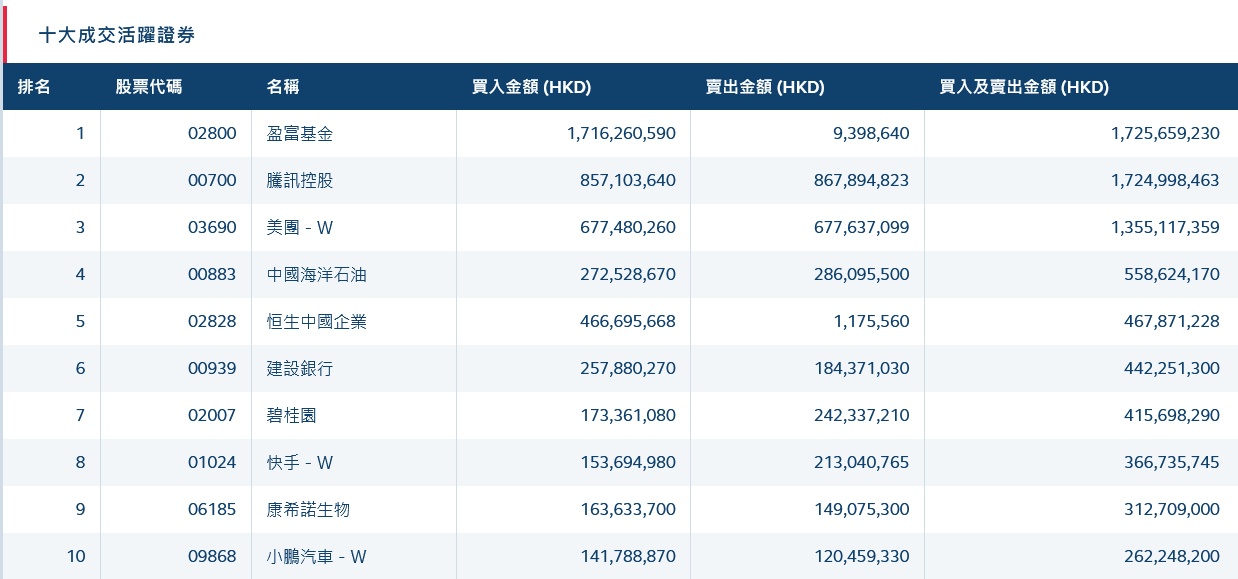Click sell amount 286,095,500
This screenshot has height=579, width=1238.
tap(862, 274)
